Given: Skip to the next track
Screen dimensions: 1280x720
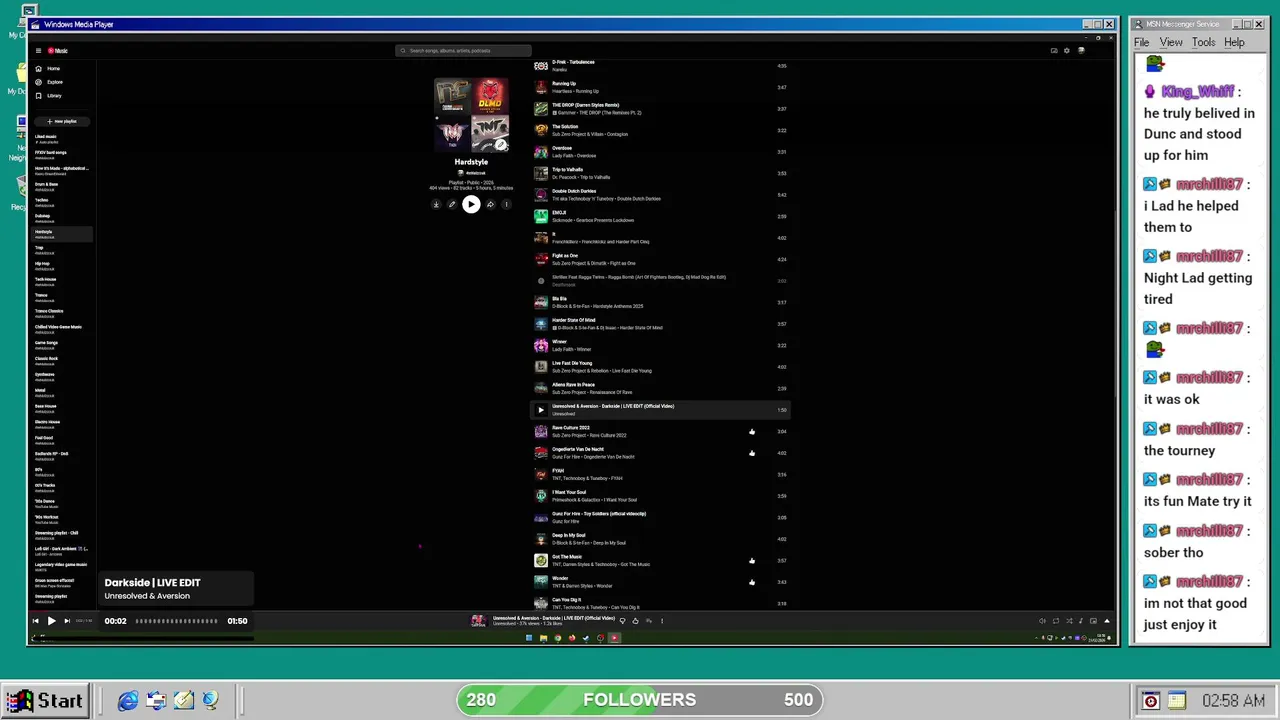Looking at the screenshot, I should coord(67,621).
